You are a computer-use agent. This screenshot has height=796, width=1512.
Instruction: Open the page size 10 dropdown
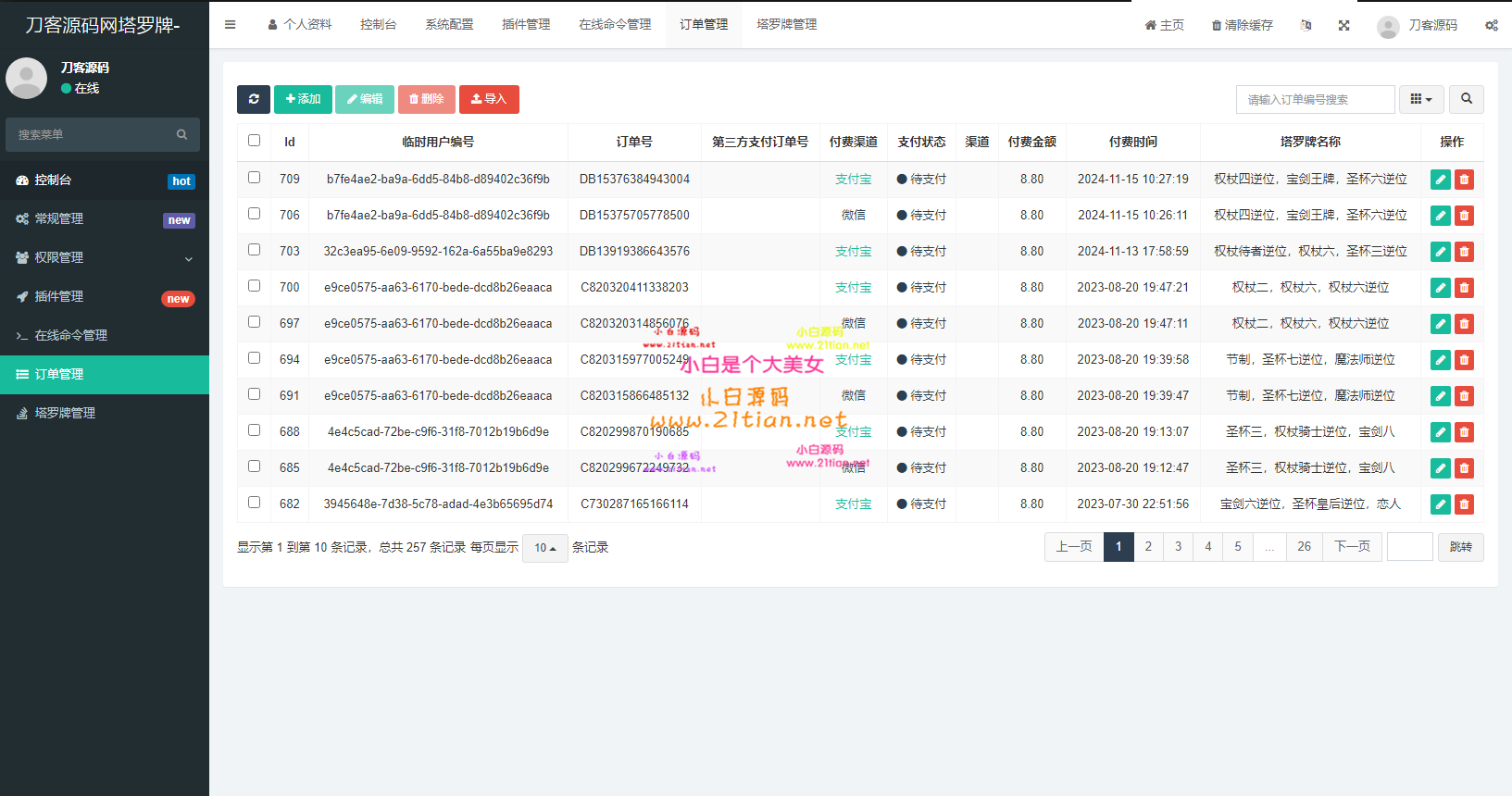(x=545, y=548)
